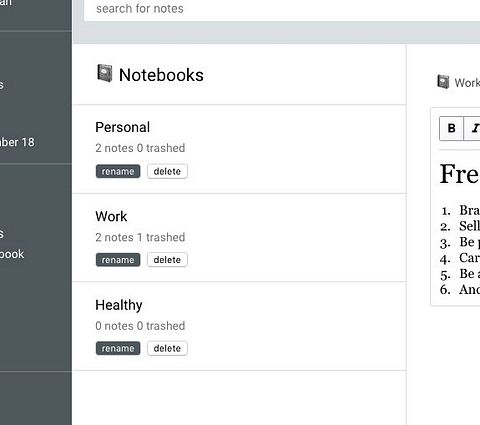This screenshot has width=480, height=425.
Task: Select the sidebar item ending in 'book'
Action: (12, 254)
